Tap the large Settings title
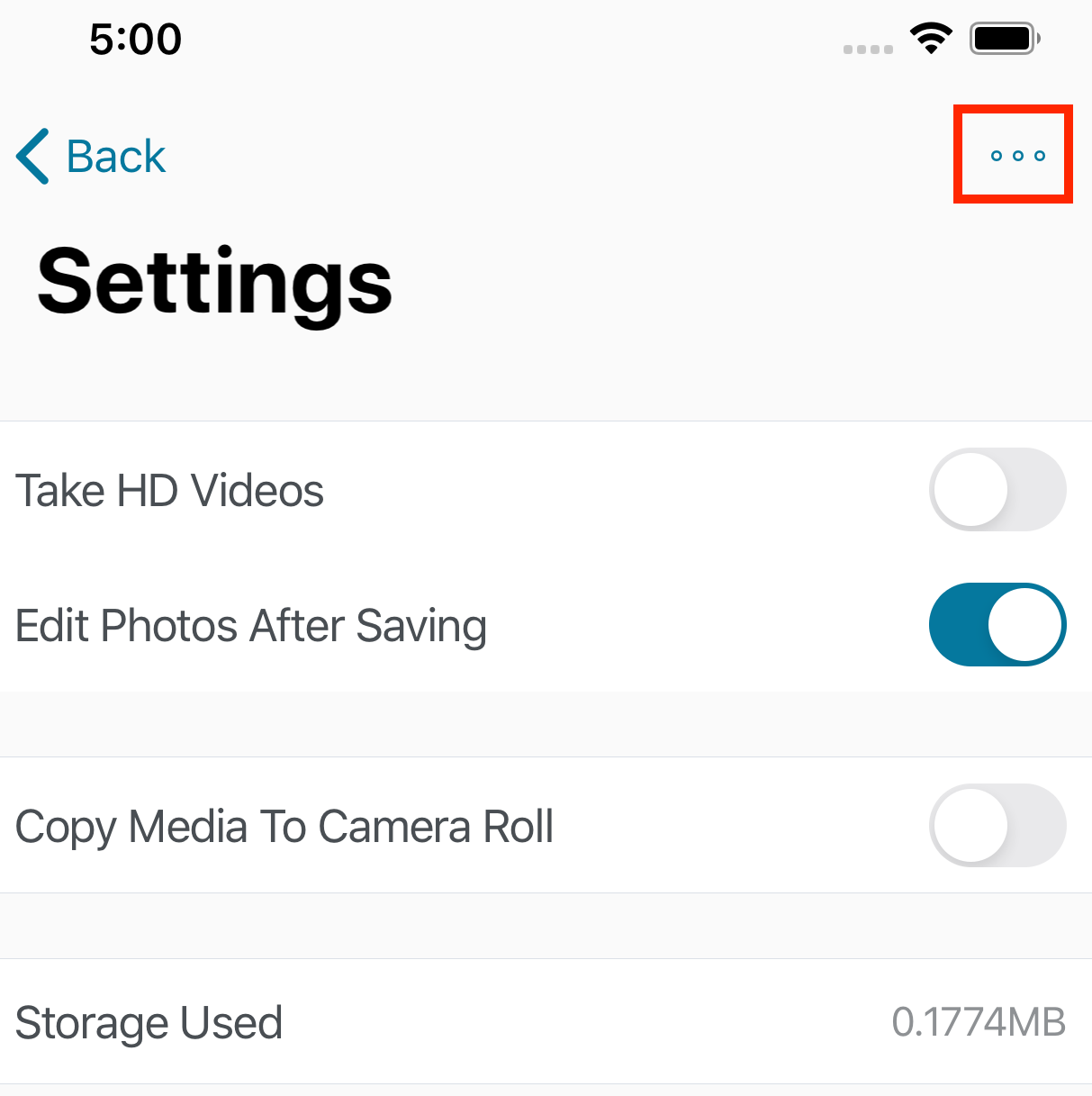The image size is (1092, 1096). [x=214, y=284]
